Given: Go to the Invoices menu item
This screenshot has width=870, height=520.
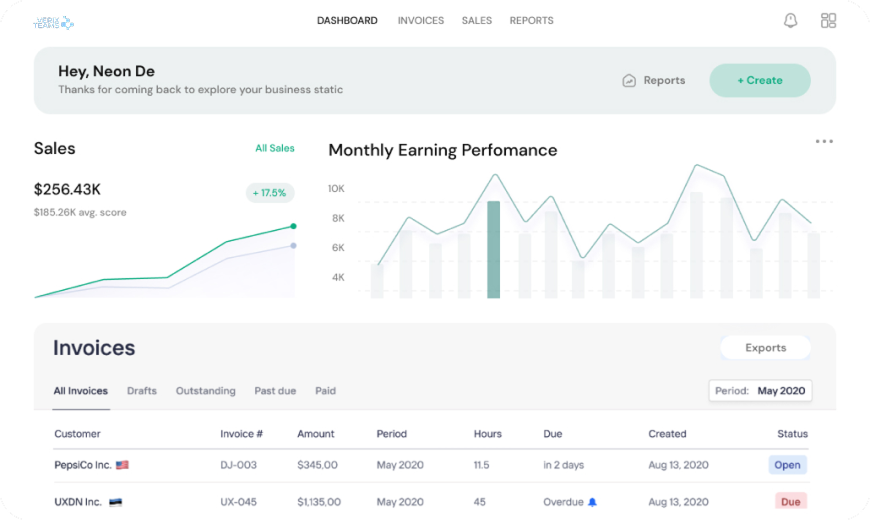Looking at the screenshot, I should (x=420, y=21).
